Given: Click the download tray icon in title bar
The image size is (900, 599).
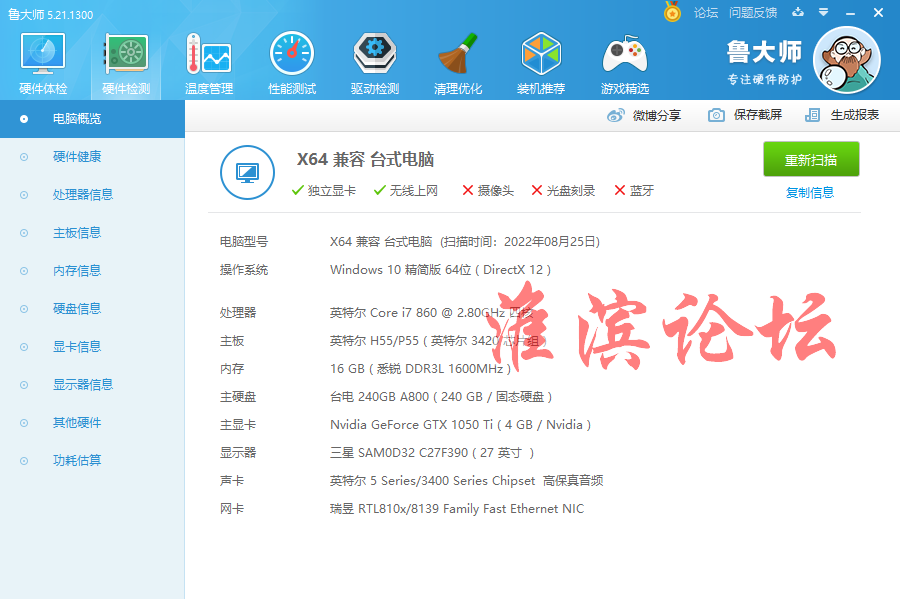Looking at the screenshot, I should tap(798, 12).
